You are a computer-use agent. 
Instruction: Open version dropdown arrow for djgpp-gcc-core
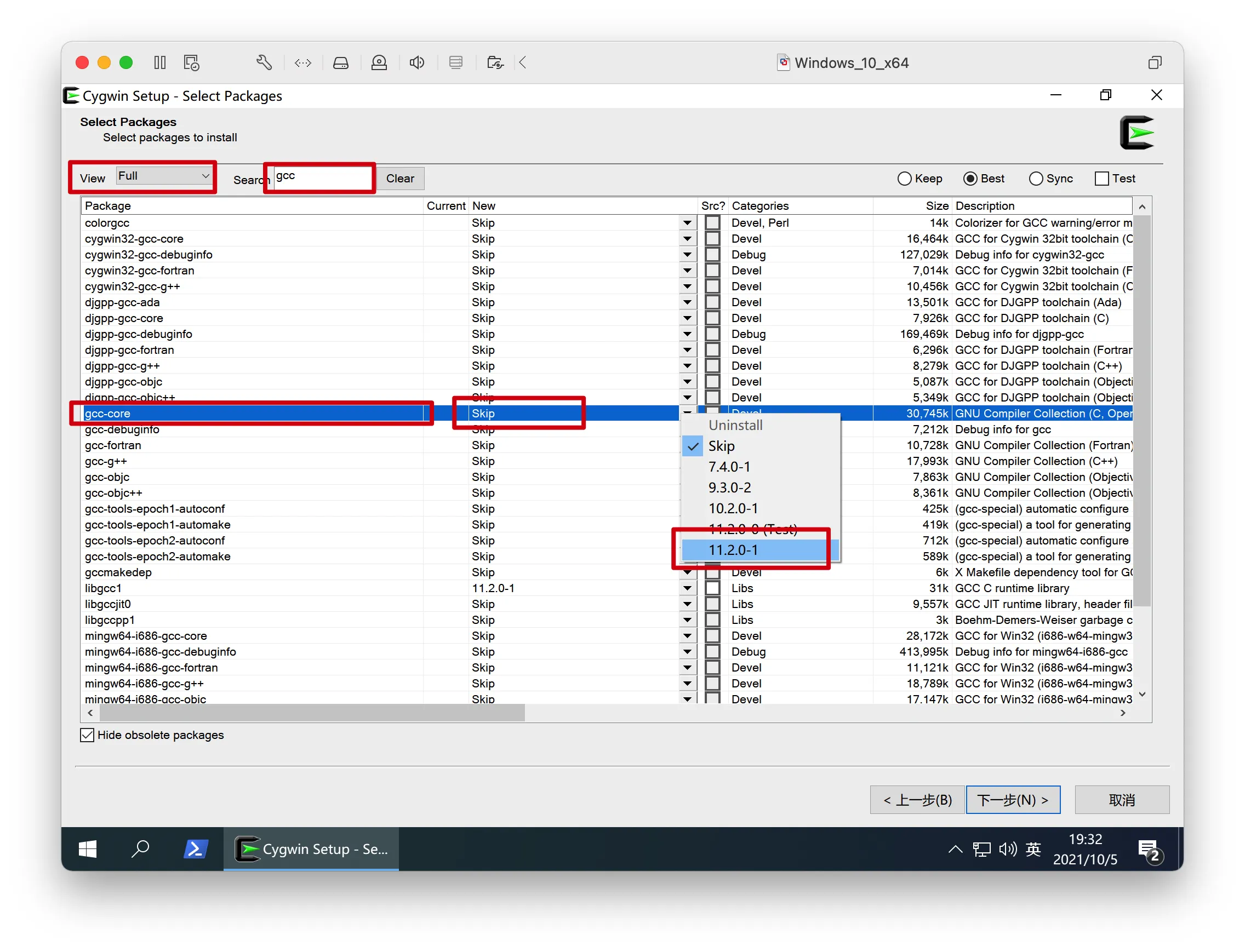point(687,318)
